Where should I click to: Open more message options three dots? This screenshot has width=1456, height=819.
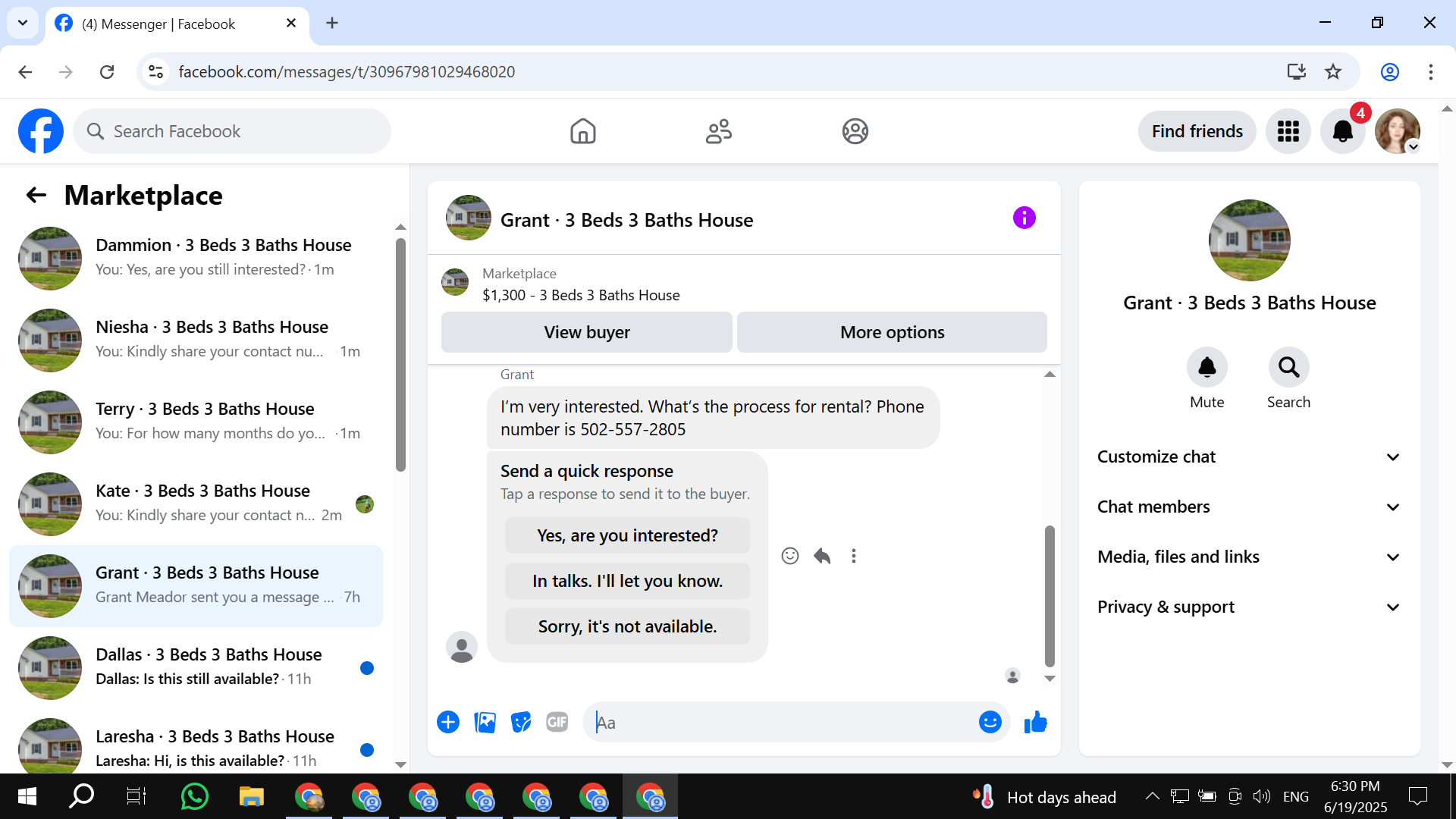coord(854,556)
